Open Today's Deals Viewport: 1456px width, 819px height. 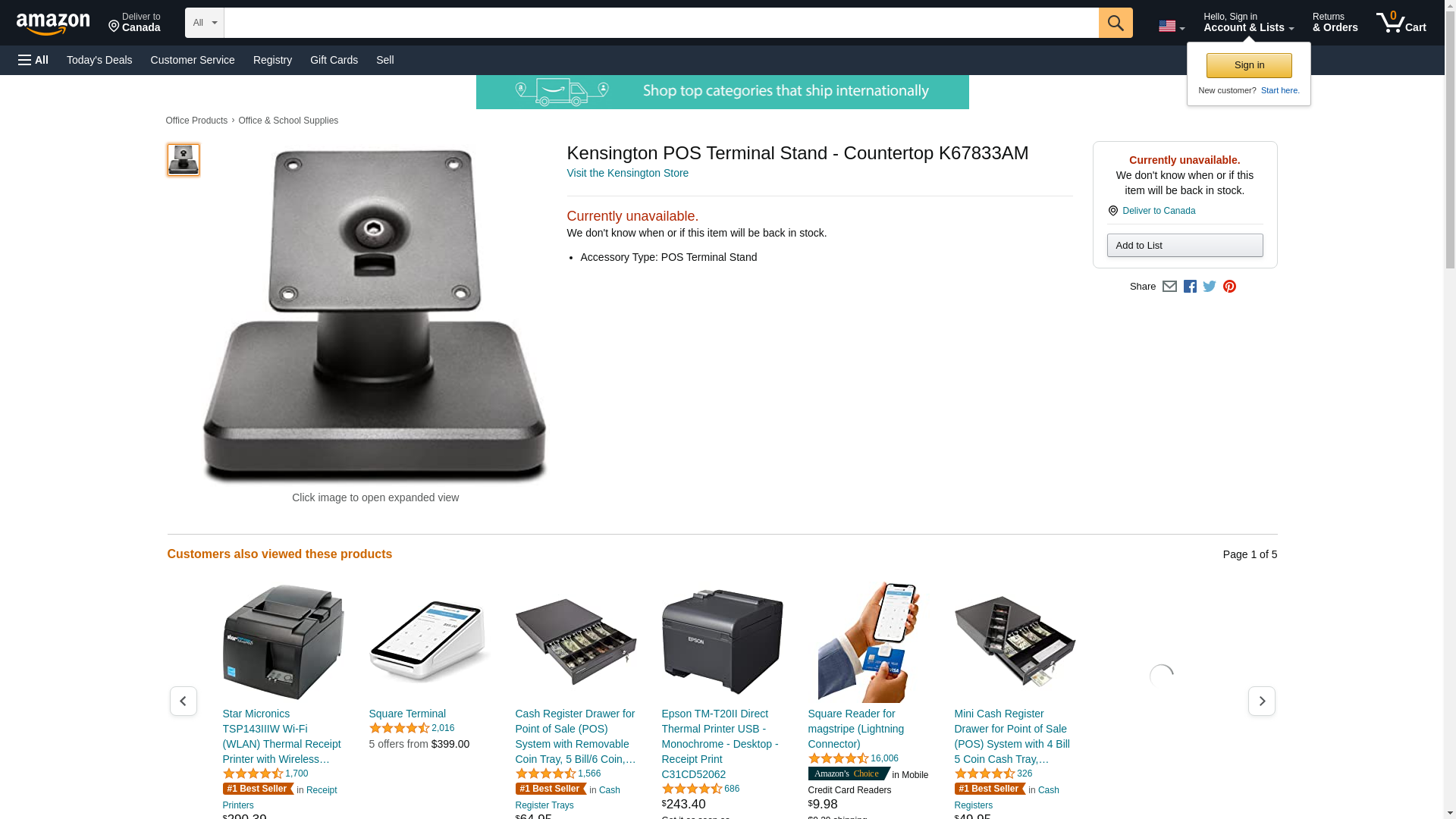tap(99, 60)
